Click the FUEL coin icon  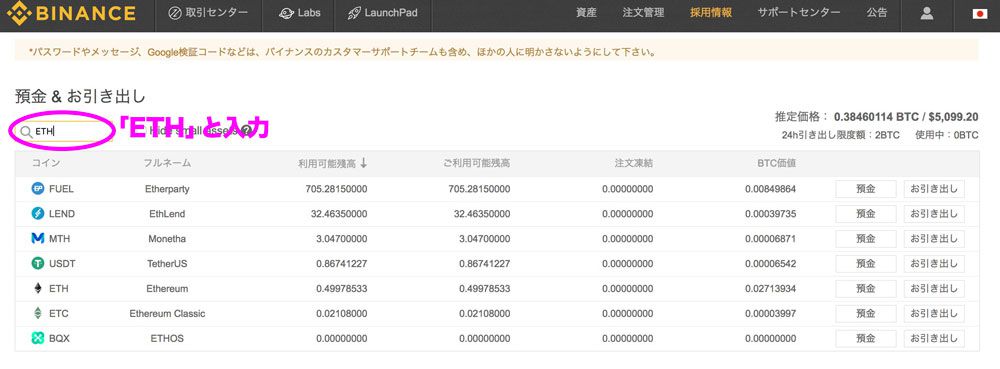pos(38,189)
